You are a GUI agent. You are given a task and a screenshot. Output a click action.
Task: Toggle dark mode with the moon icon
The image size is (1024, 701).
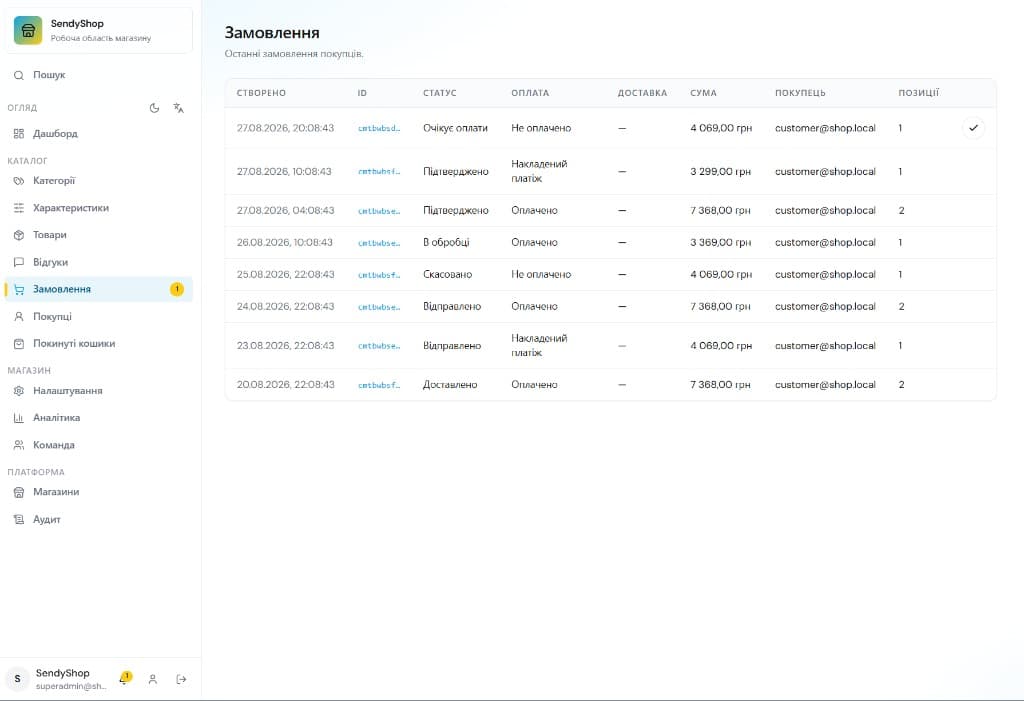[x=154, y=108]
